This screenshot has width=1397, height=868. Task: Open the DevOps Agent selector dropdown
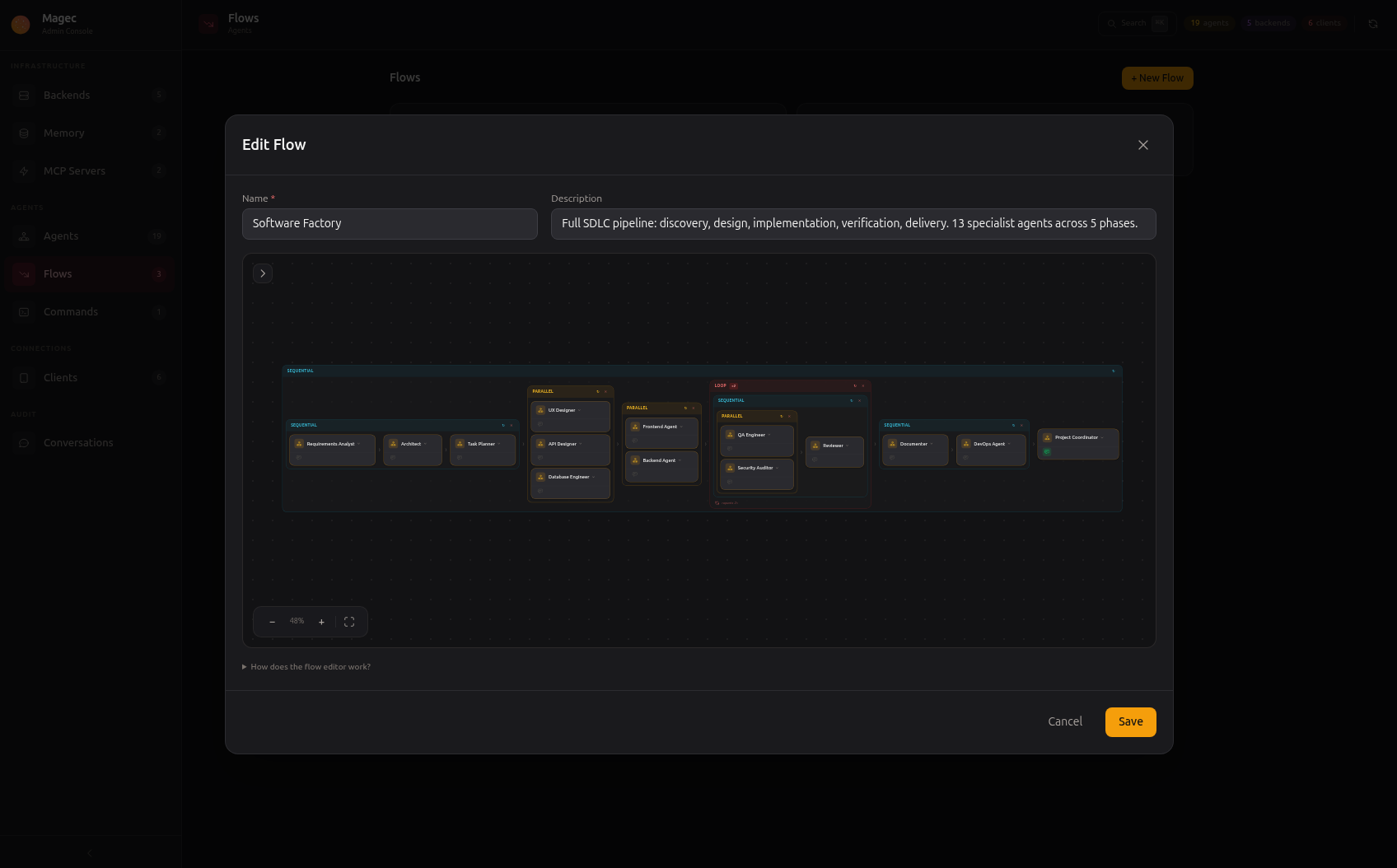point(1009,444)
